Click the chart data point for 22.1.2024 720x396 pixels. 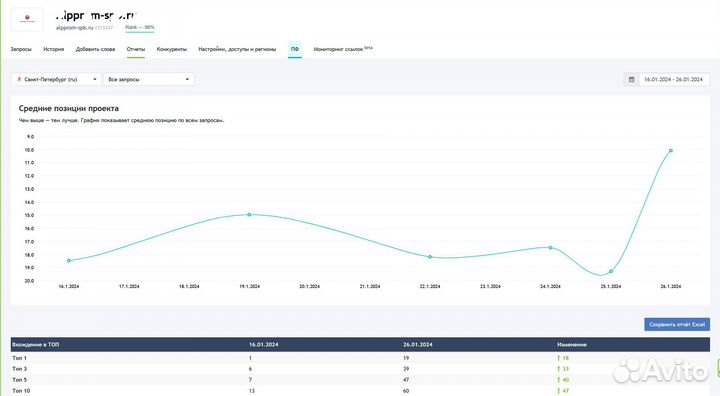pos(430,257)
